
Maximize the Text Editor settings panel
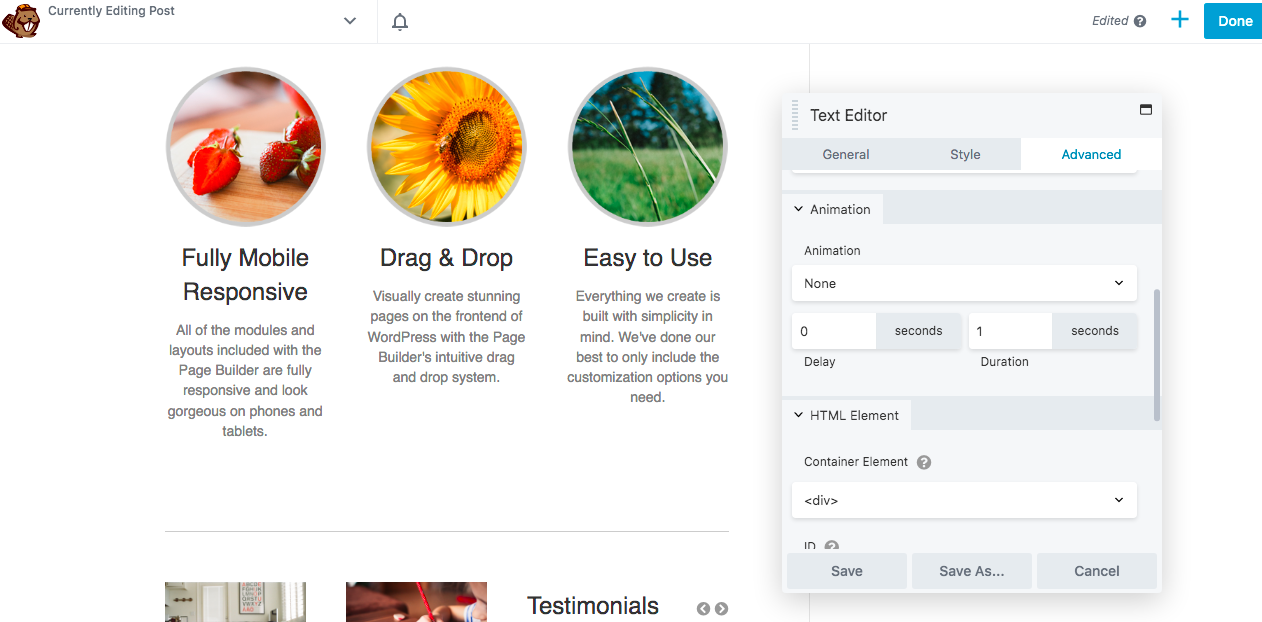click(x=1146, y=110)
